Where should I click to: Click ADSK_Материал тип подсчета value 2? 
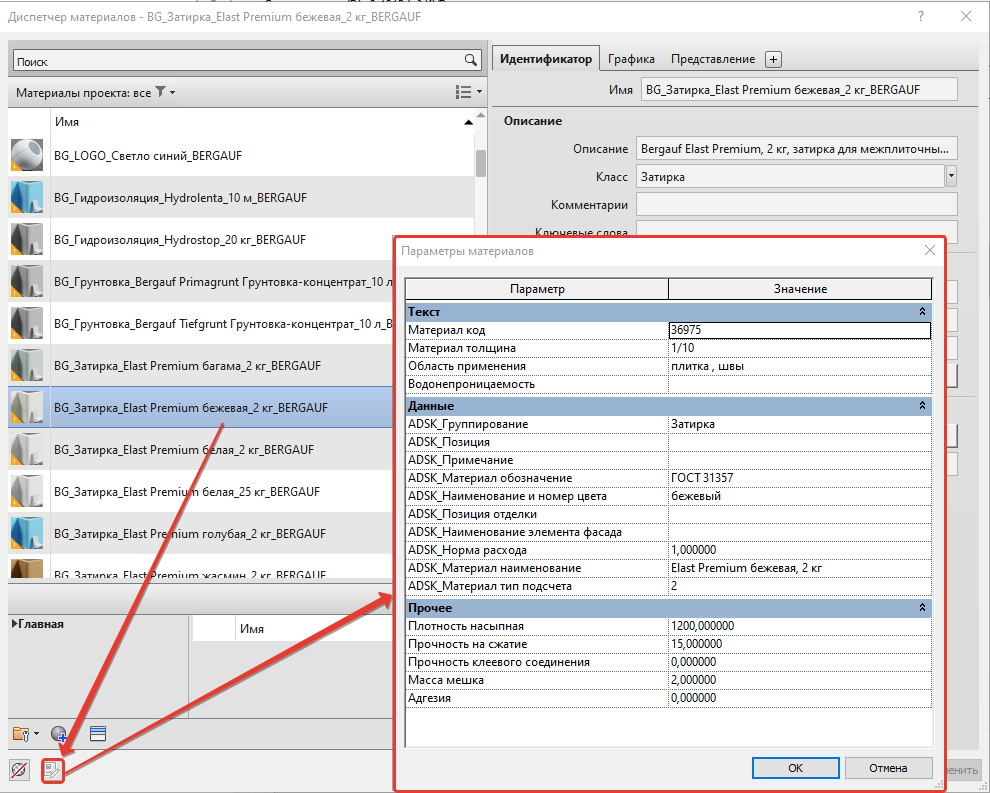coord(799,586)
